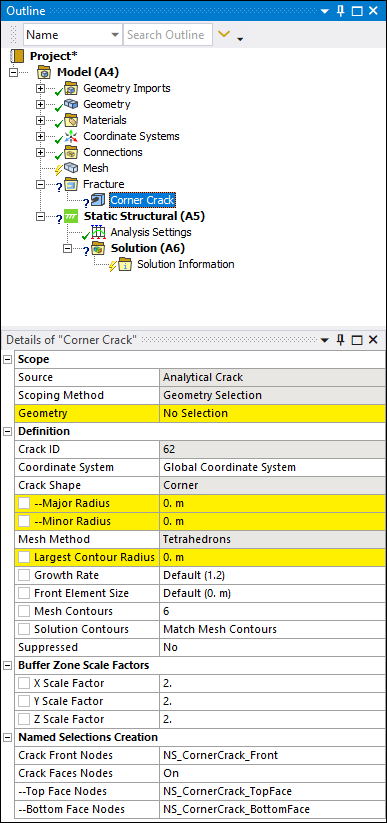Viewport: 387px width, 823px height.
Task: Select the Analysis Settings icon
Action: (98, 232)
